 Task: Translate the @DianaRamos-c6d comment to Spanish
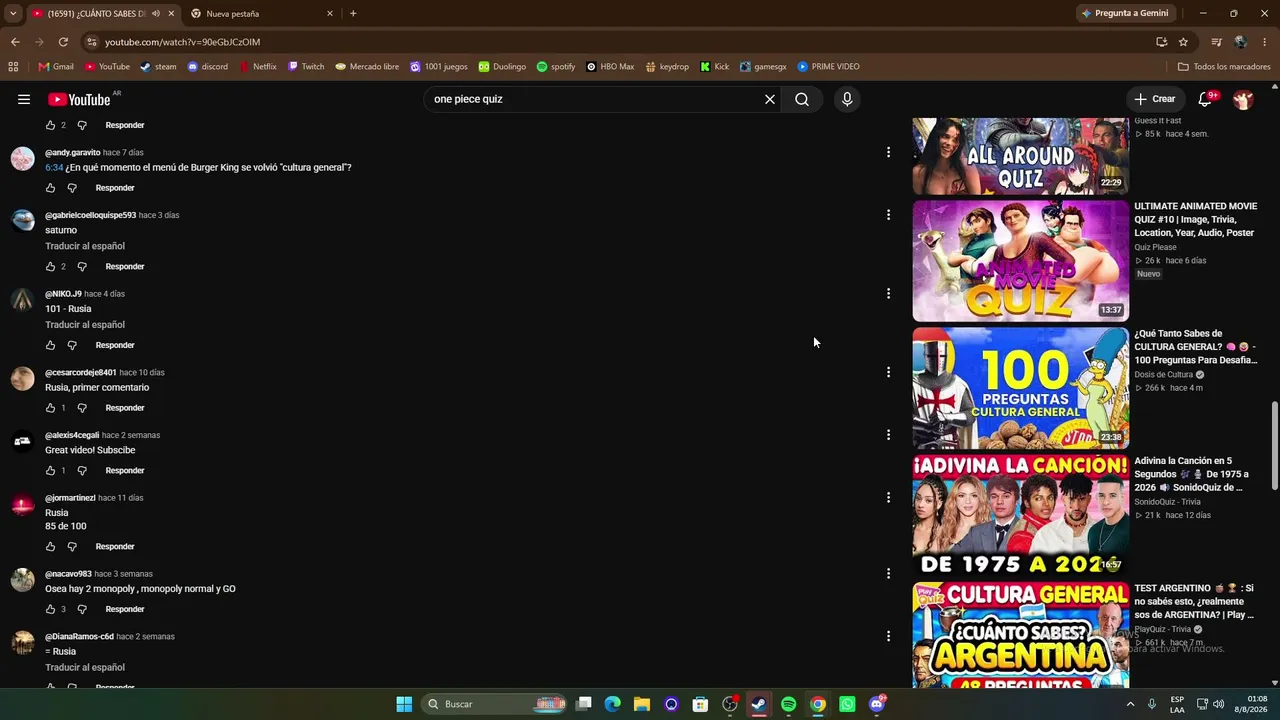[x=85, y=668]
